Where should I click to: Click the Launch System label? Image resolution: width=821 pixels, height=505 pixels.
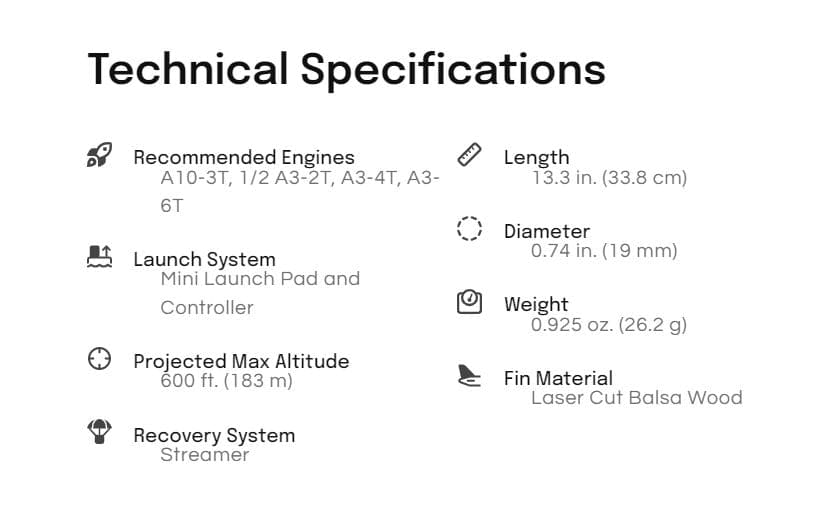pos(204,259)
